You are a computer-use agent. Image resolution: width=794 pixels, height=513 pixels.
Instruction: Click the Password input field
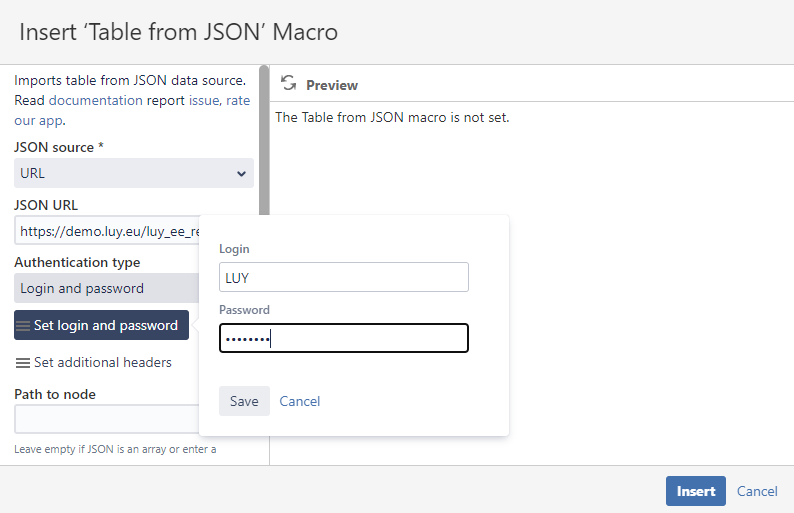[343, 338]
